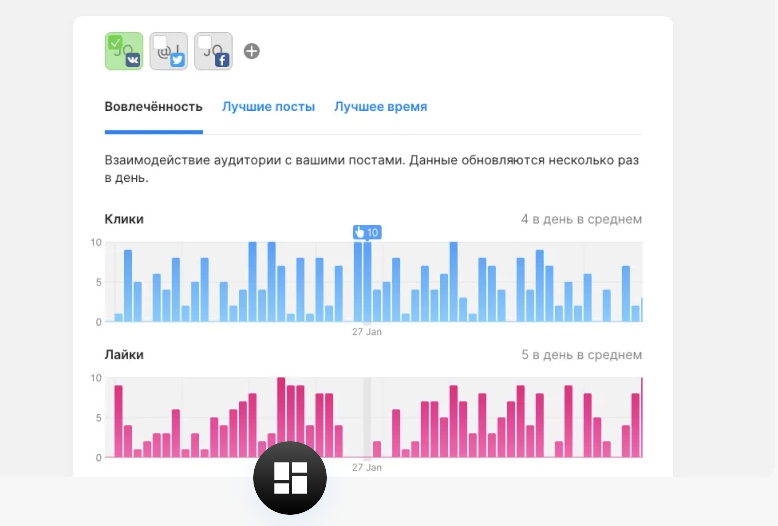Image resolution: width=778 pixels, height=526 pixels.
Task: Enable the Twitter account checkbox
Action: (x=160, y=43)
